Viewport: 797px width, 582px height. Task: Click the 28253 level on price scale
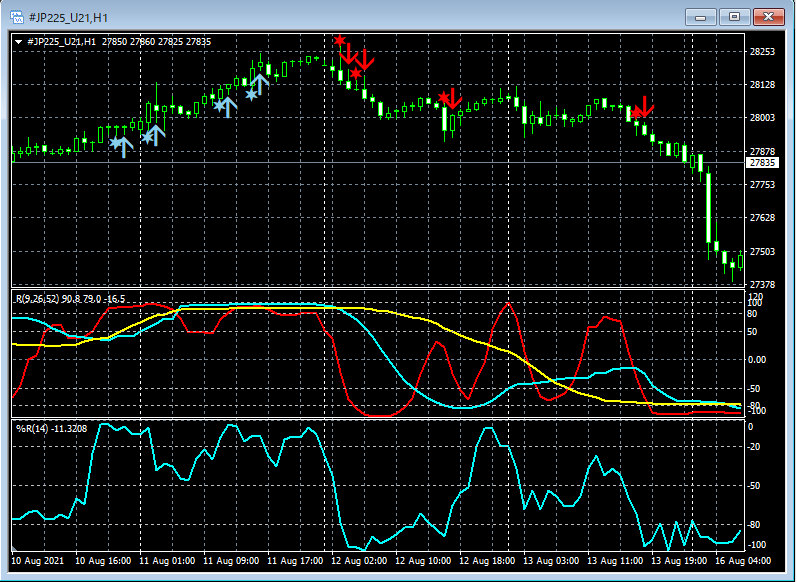pyautogui.click(x=763, y=51)
